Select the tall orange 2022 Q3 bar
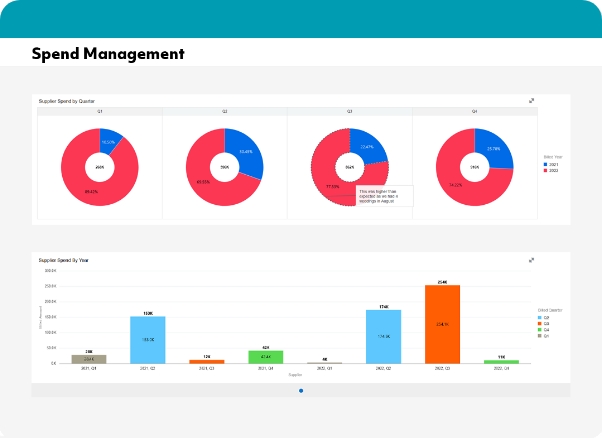The image size is (602, 438). tap(442, 323)
